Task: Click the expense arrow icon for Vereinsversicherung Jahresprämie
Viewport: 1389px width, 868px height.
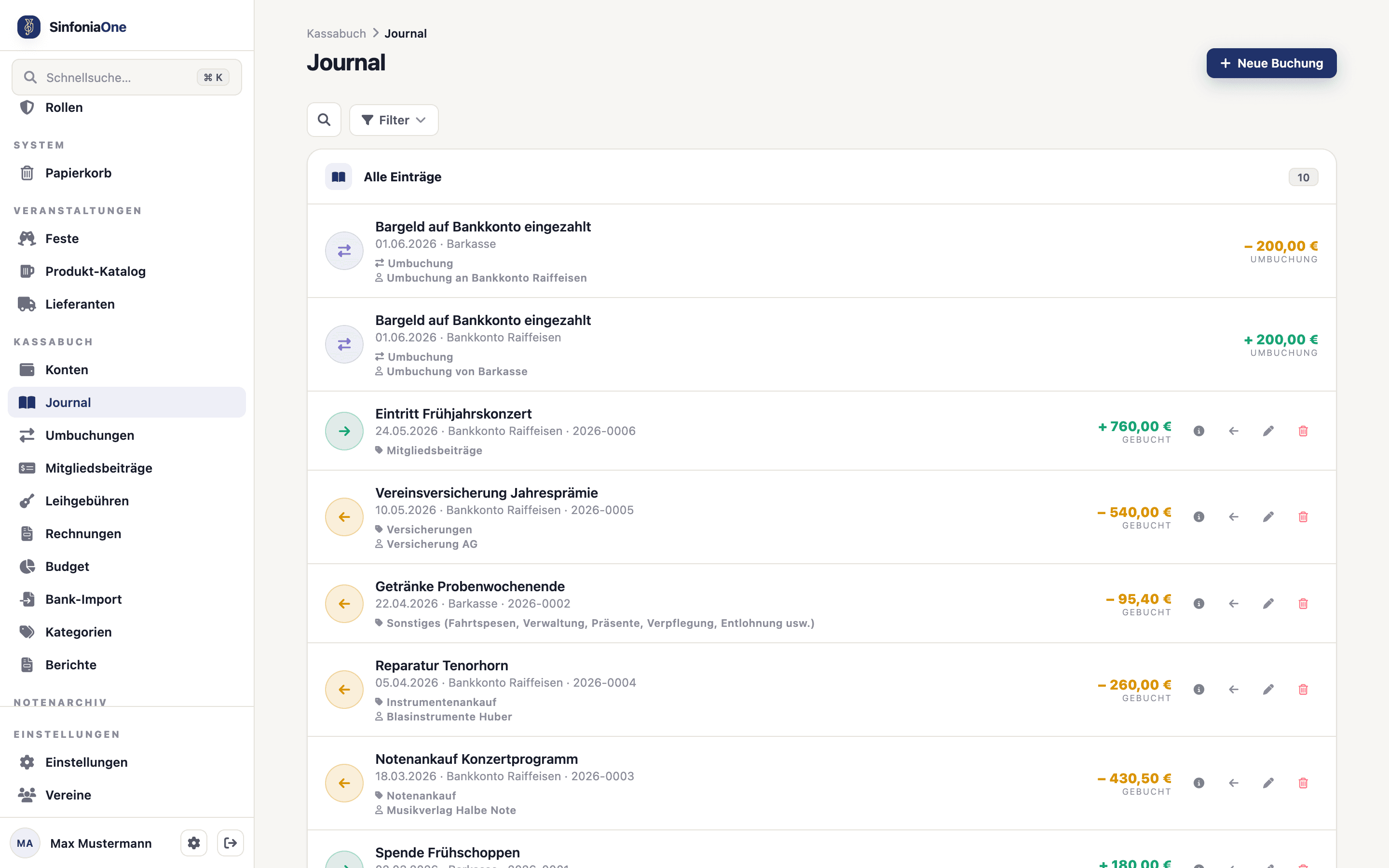Action: coord(344,516)
